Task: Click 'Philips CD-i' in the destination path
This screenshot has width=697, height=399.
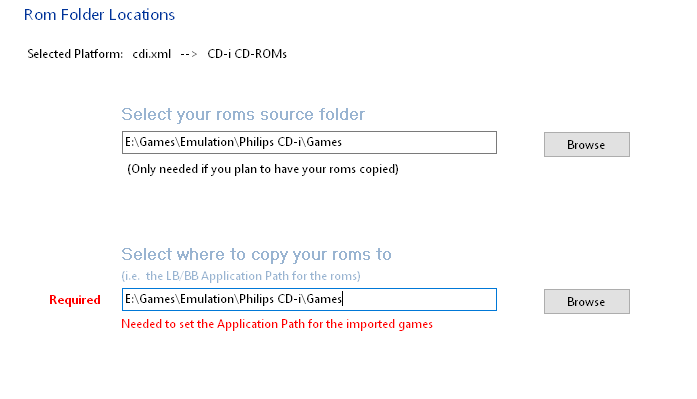Action: pos(271,299)
